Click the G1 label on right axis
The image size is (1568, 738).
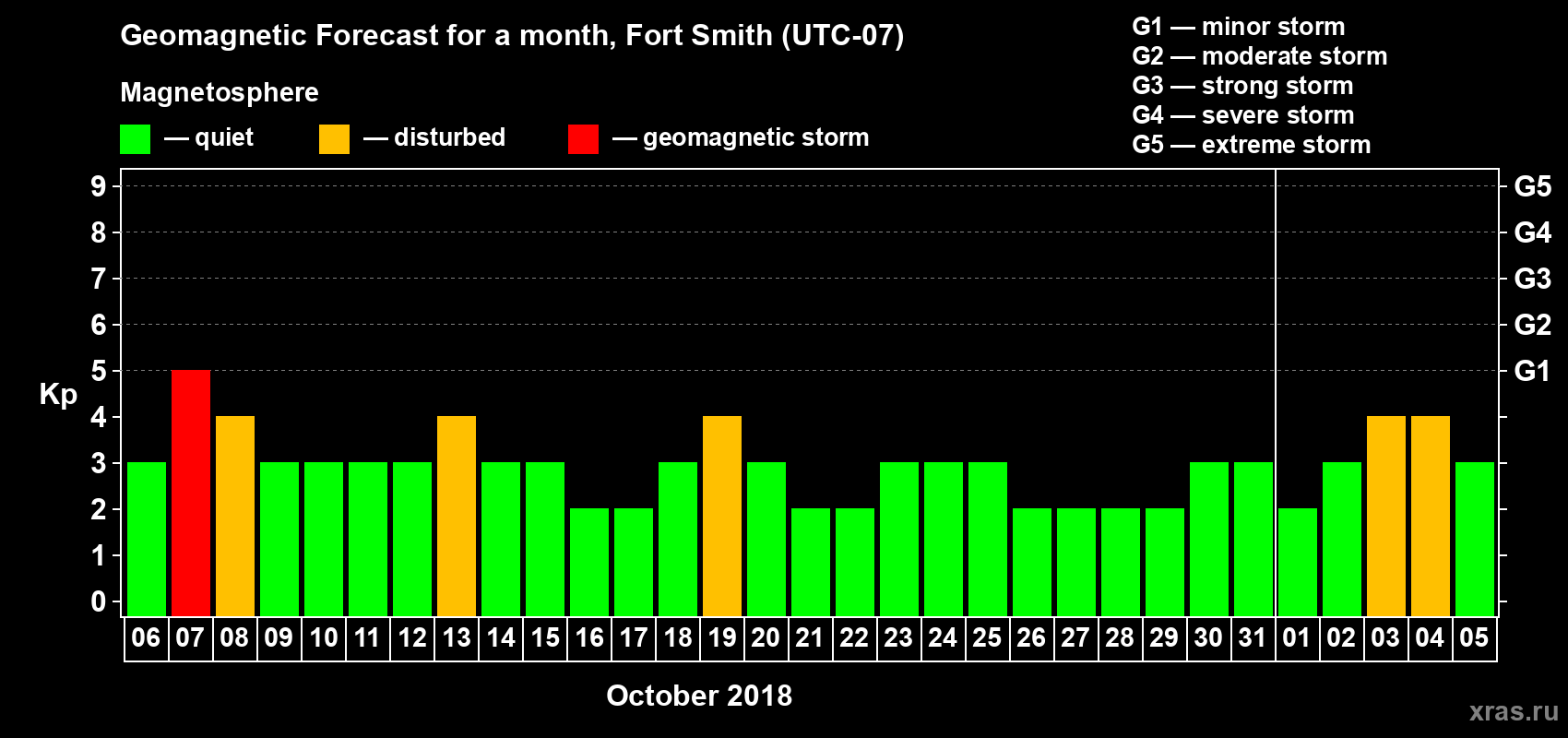coord(1533,371)
